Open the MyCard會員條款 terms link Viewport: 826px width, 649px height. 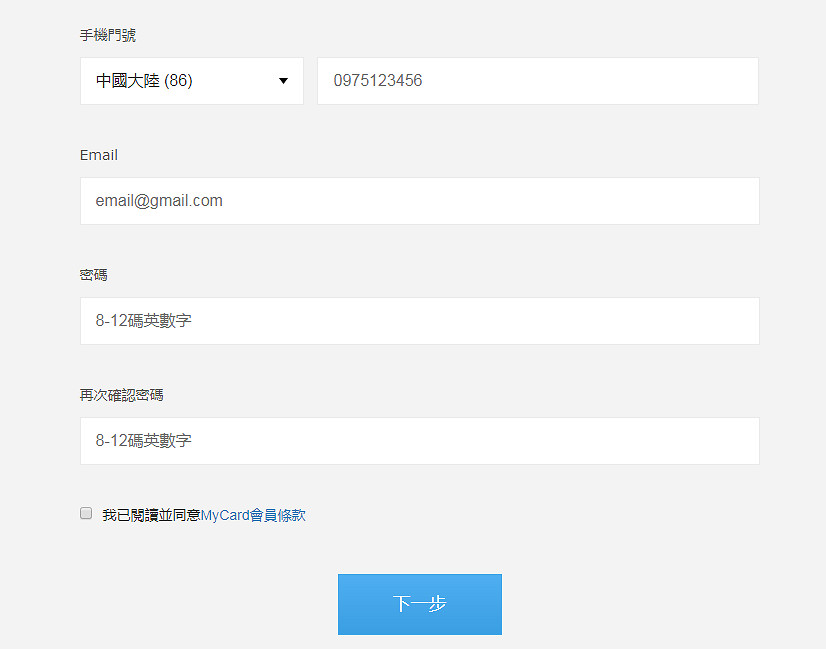[x=252, y=514]
